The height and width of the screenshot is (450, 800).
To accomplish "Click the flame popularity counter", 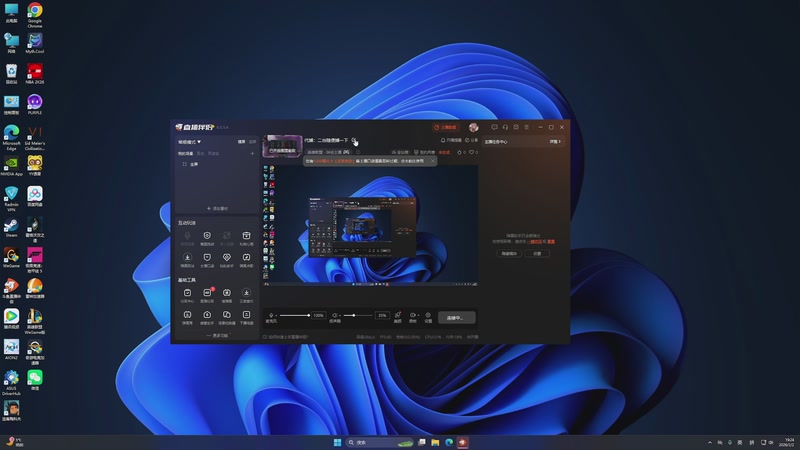I will click(461, 153).
